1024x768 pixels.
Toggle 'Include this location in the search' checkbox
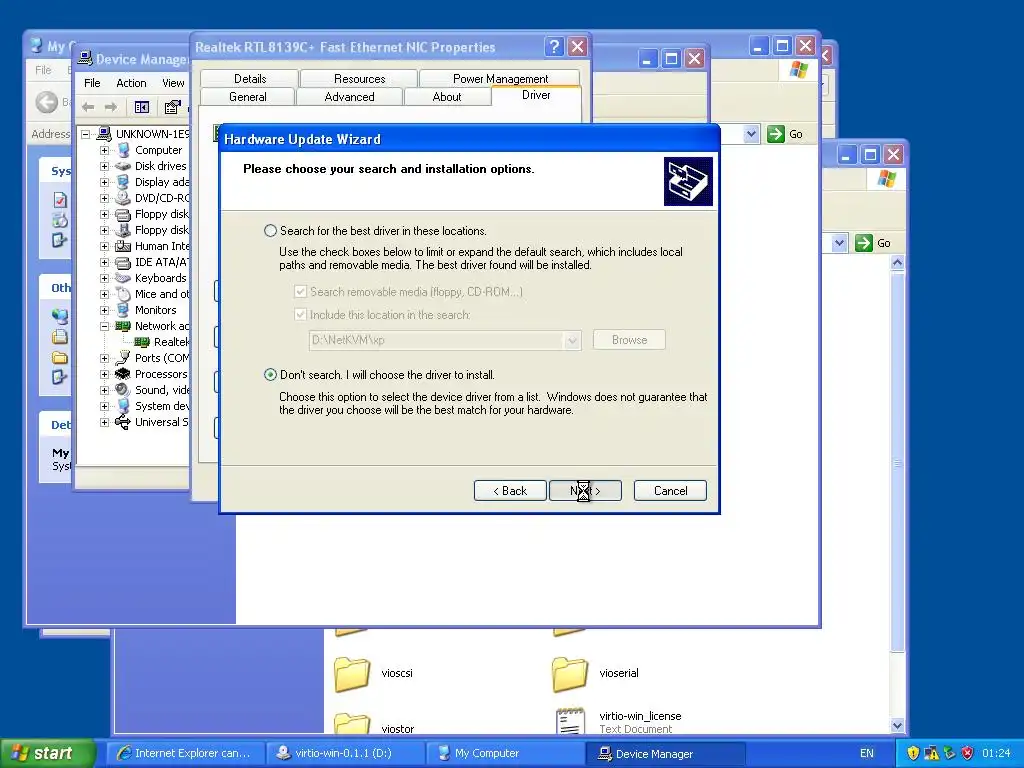click(300, 314)
